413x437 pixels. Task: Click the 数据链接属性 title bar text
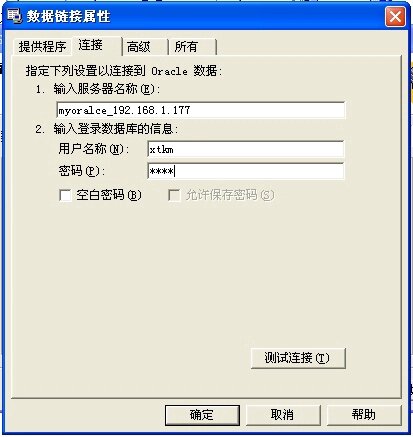point(68,16)
